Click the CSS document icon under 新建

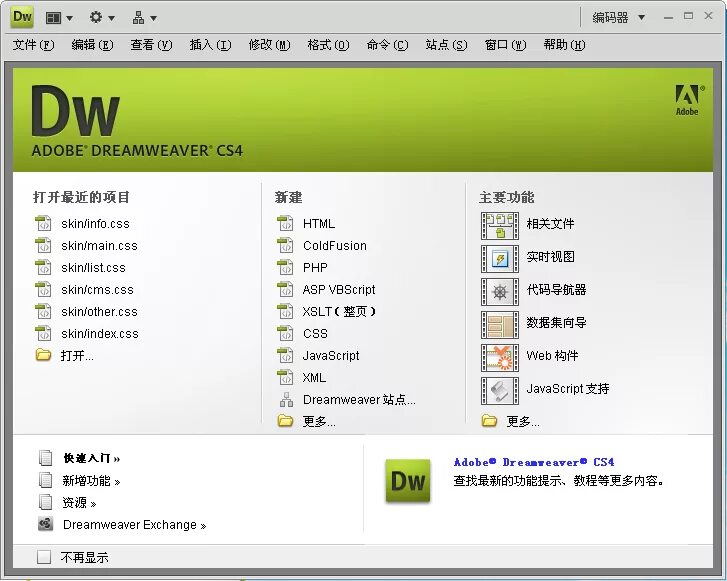285,333
